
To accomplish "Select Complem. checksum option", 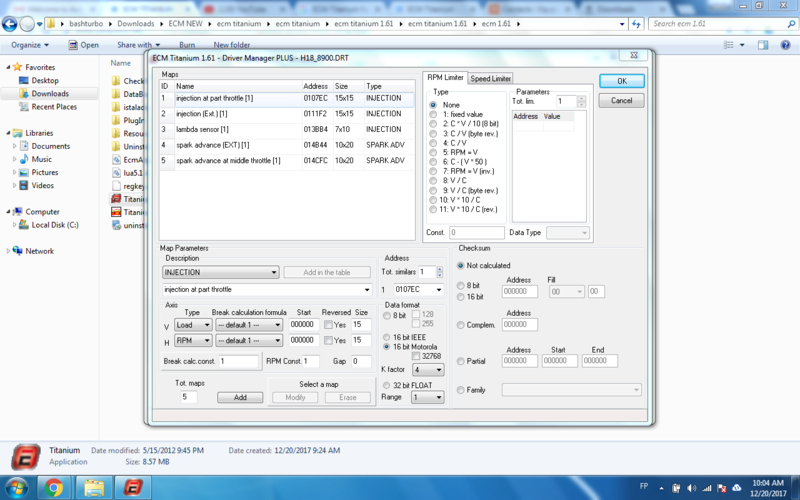I will pos(461,325).
